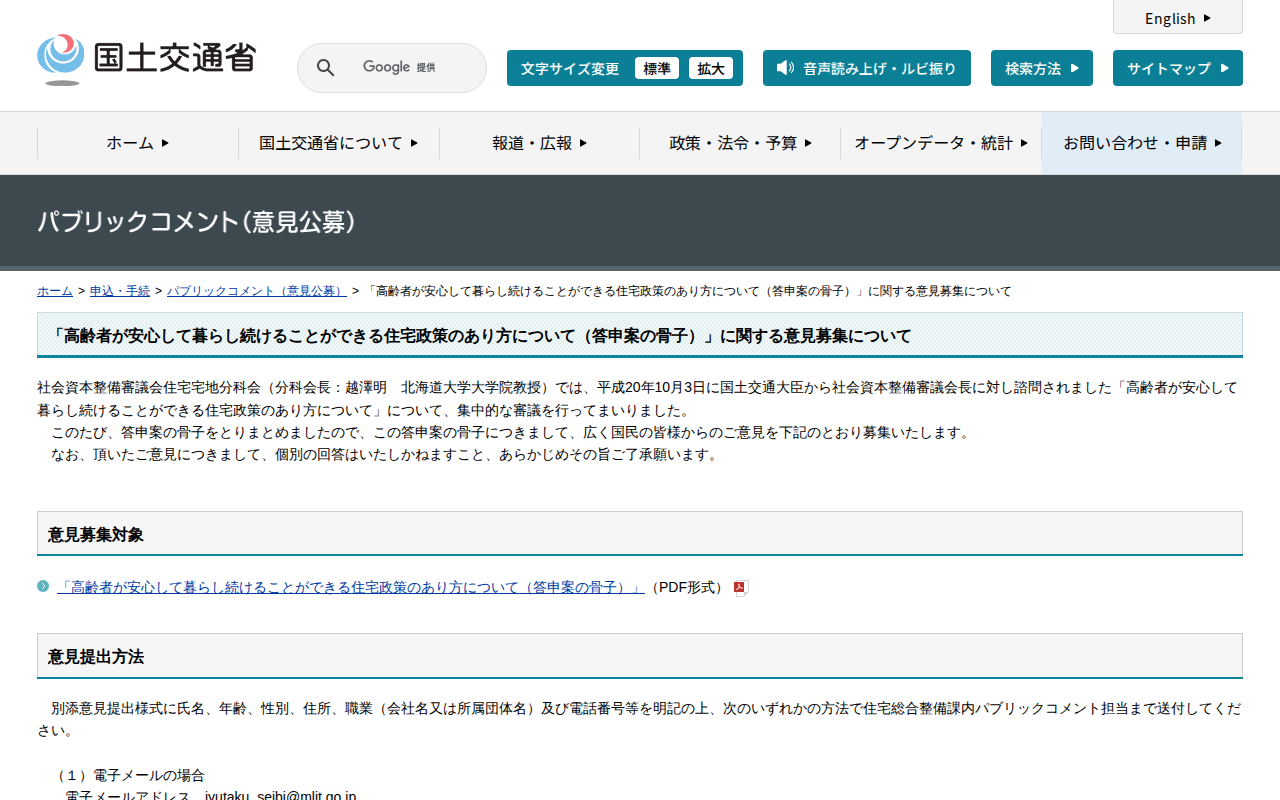Screen dimensions: 1280x800
Task: Select 標準 text size option
Action: tap(657, 68)
